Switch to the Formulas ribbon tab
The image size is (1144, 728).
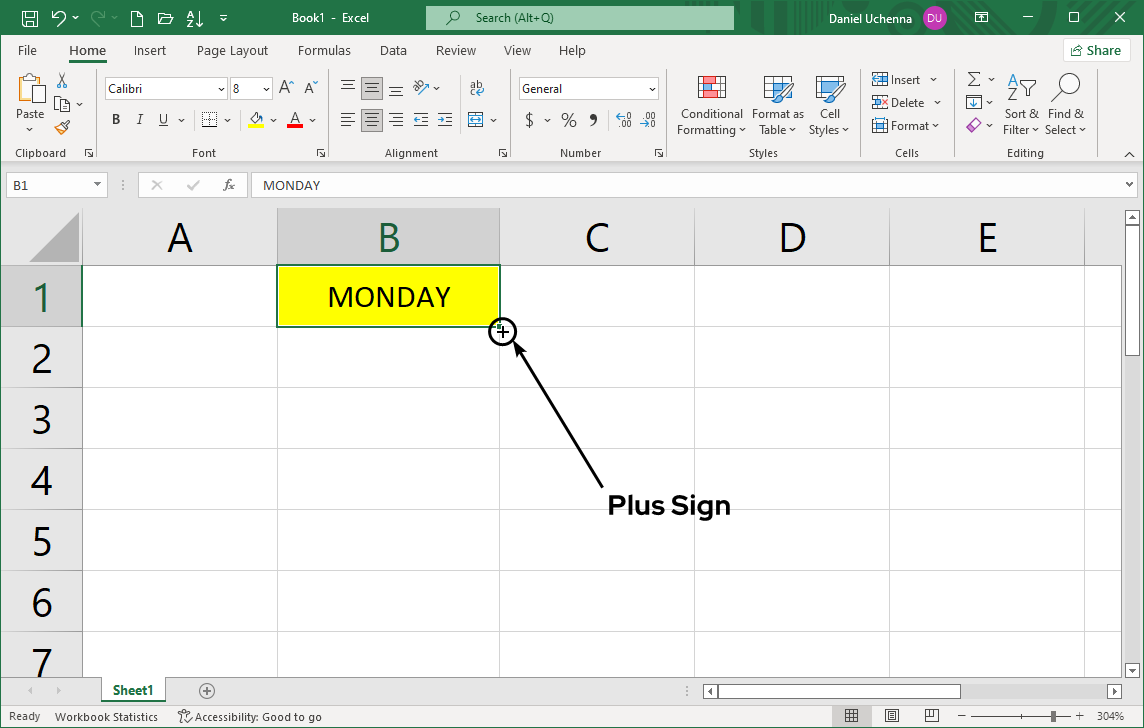click(x=324, y=50)
